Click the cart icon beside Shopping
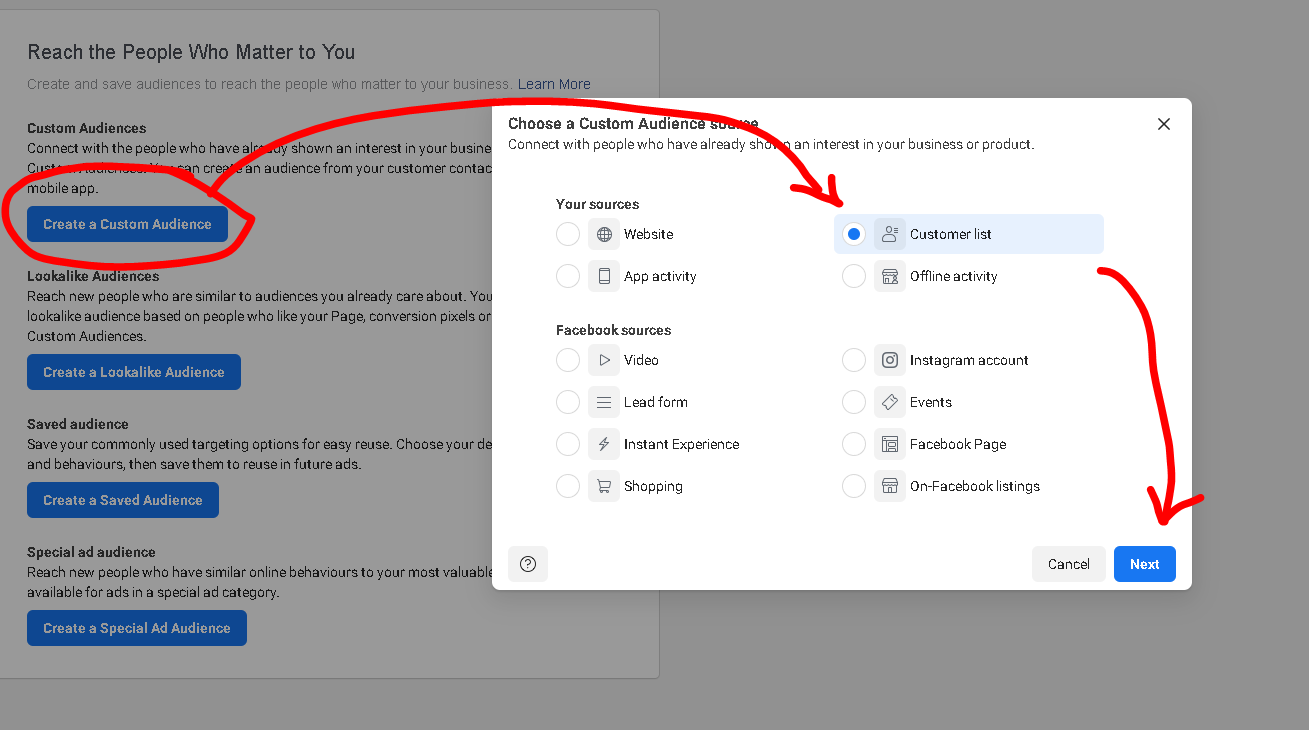The image size is (1309, 730). [x=604, y=486]
